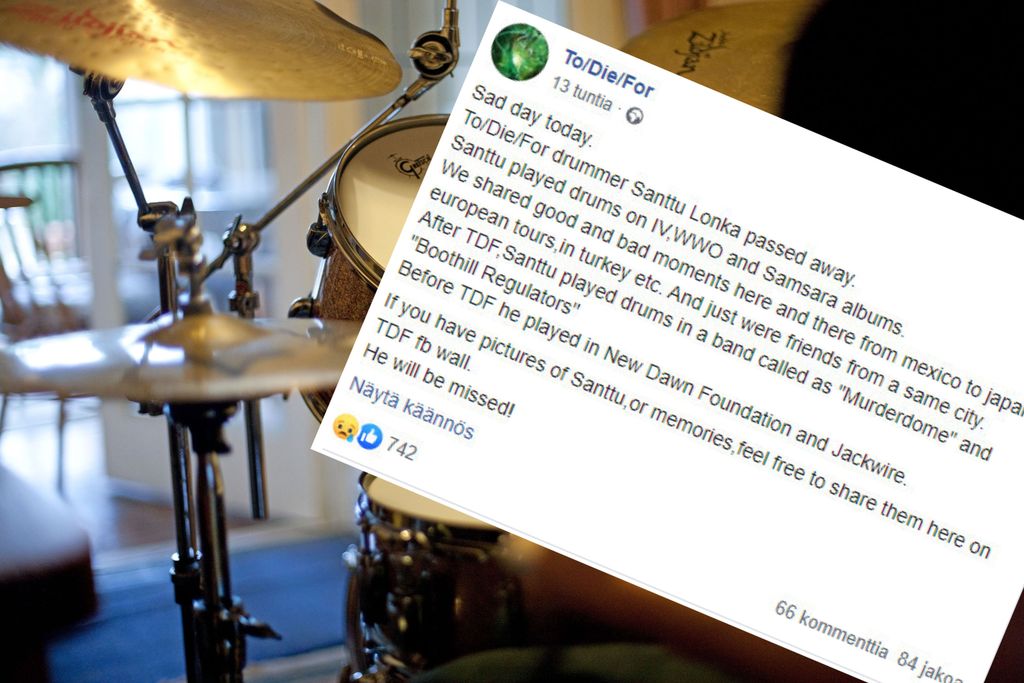Open the 66 kommenttia comments link
1024x683 pixels.
pyautogui.click(x=831, y=630)
